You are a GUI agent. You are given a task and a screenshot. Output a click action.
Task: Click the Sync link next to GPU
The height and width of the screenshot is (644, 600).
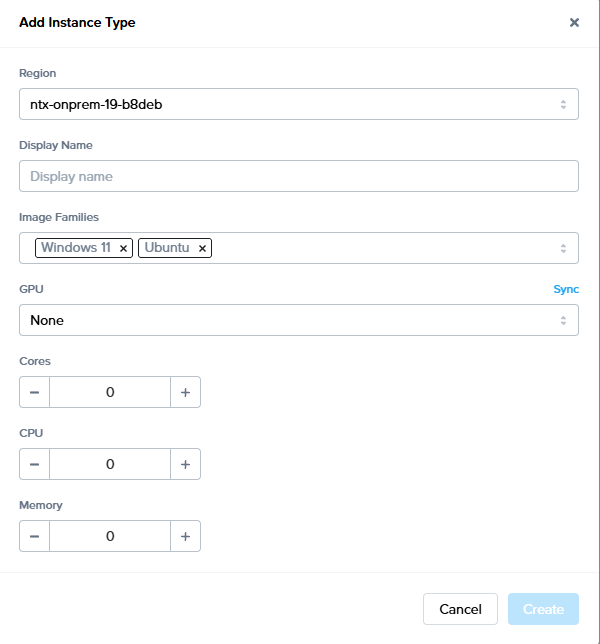point(566,289)
